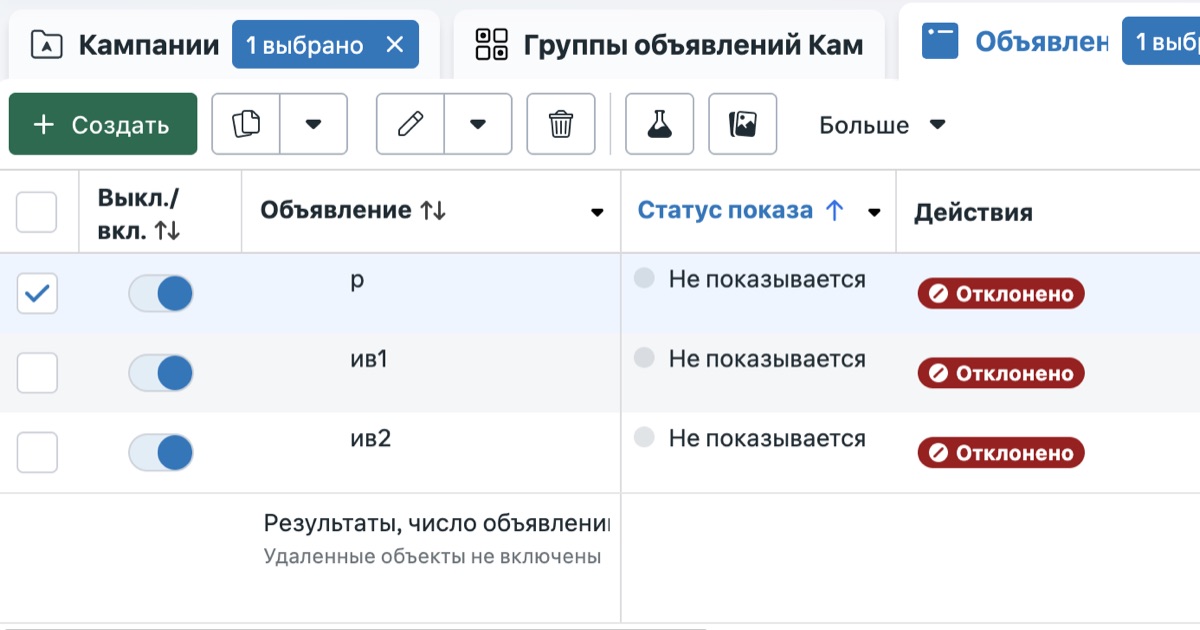This screenshot has width=1200, height=630.
Task: Turn off the toggle for ad ив1
Action: tap(161, 373)
